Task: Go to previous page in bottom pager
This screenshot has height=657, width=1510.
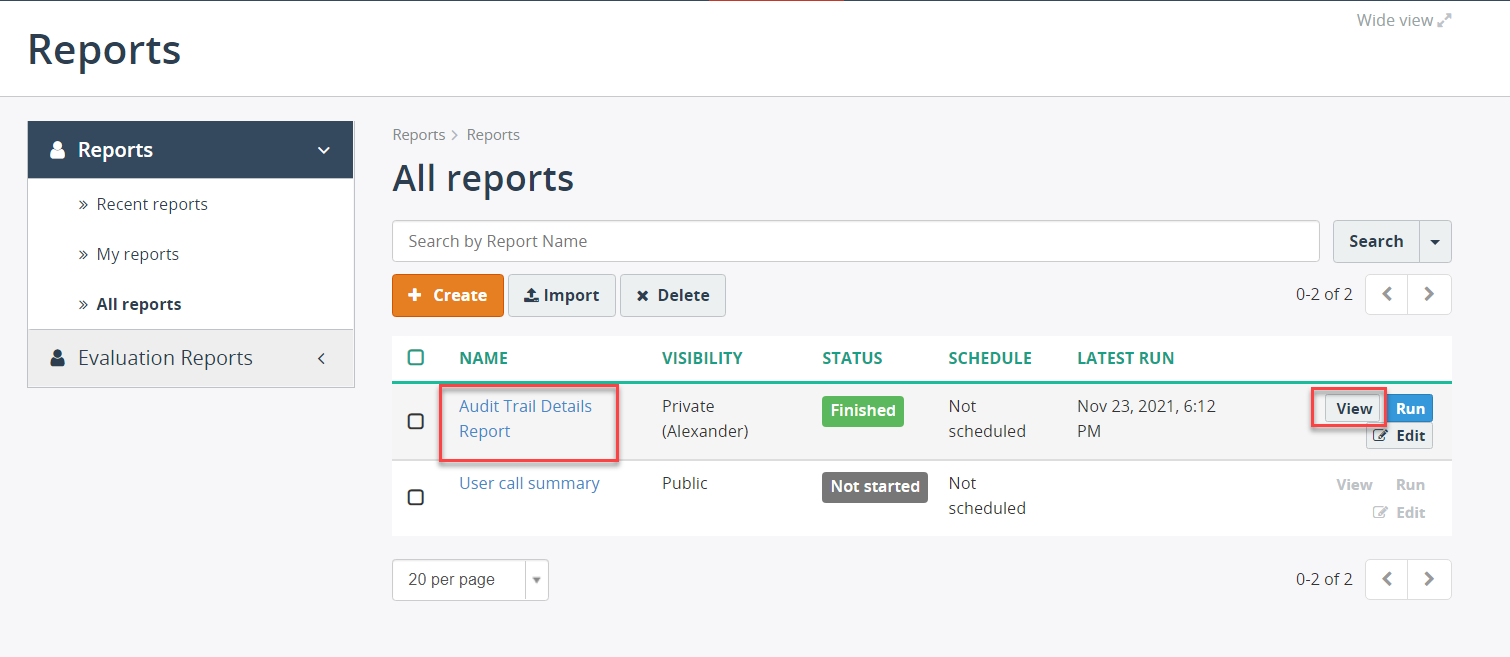Action: [x=1386, y=579]
